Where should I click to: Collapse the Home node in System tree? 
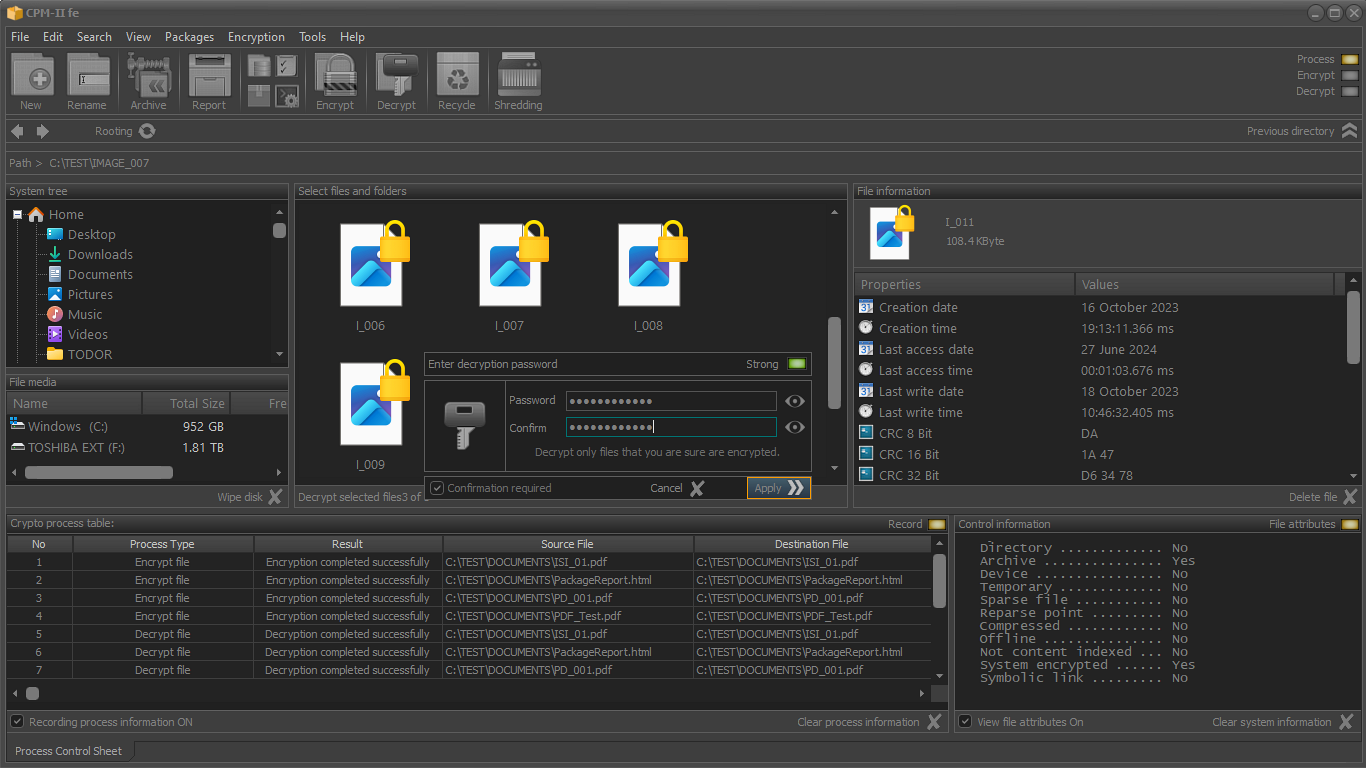[18, 214]
